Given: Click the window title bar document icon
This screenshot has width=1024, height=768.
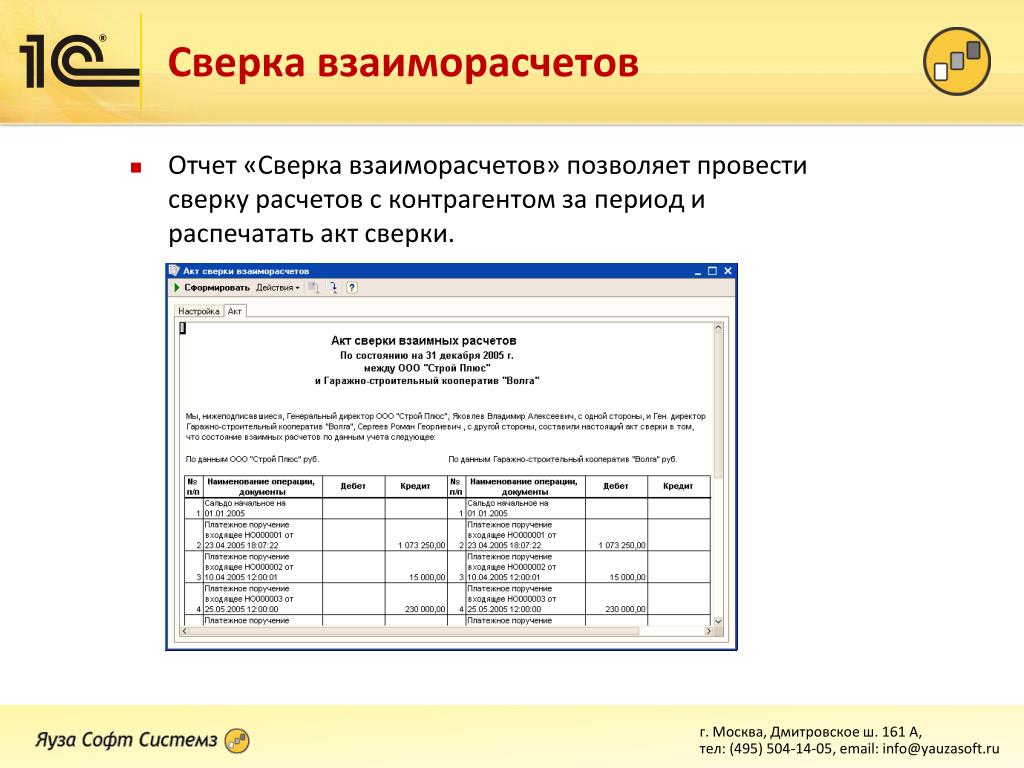Looking at the screenshot, I should click(x=174, y=270).
